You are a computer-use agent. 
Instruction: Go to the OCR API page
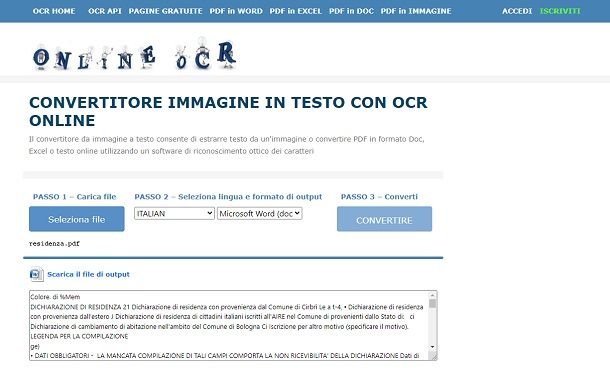pos(105,11)
